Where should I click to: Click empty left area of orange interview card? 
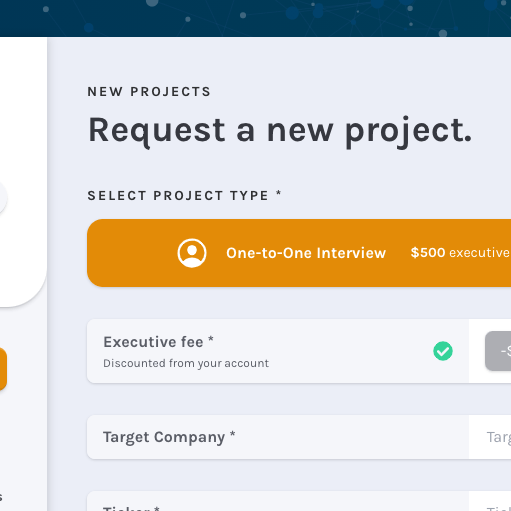point(132,253)
